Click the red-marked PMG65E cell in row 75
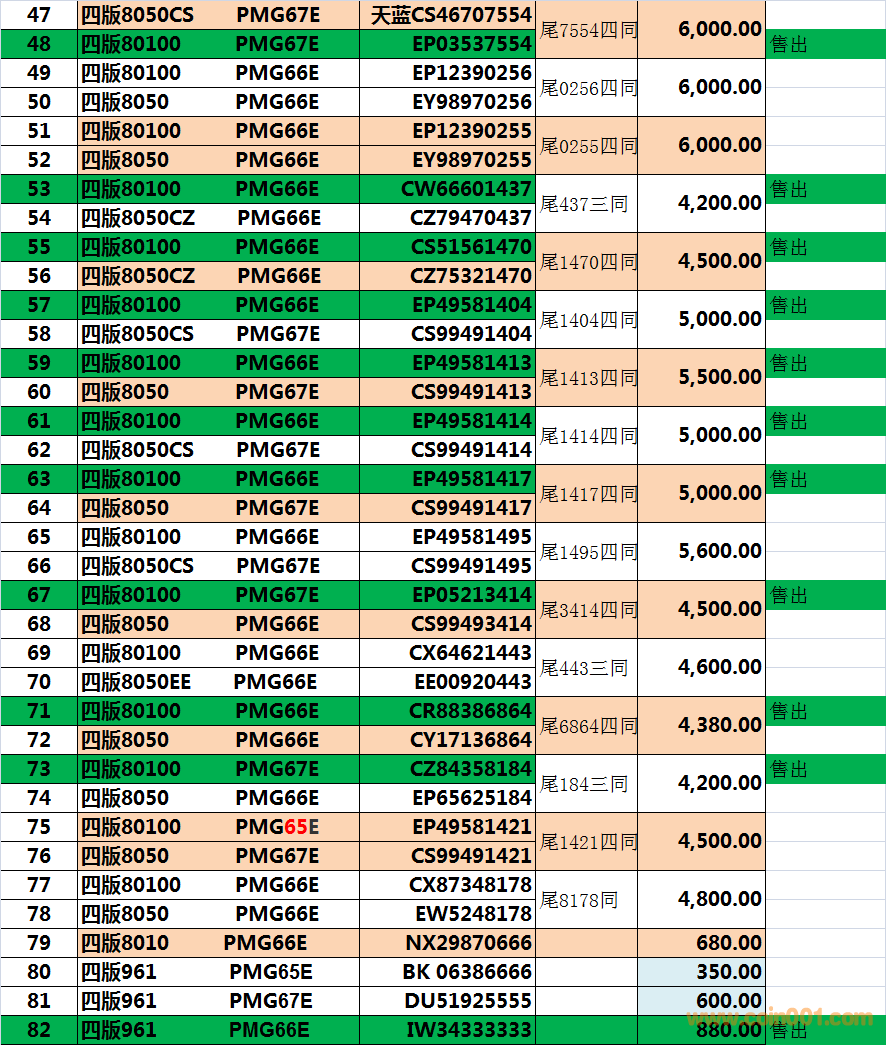This screenshot has height=1045, width=886. [x=277, y=827]
